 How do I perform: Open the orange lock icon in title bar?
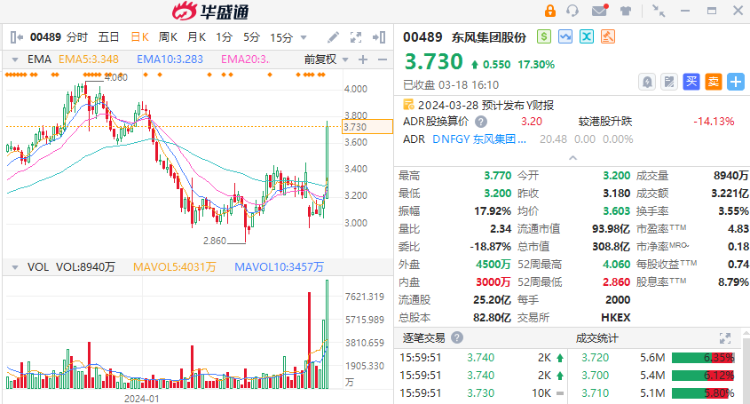point(550,11)
